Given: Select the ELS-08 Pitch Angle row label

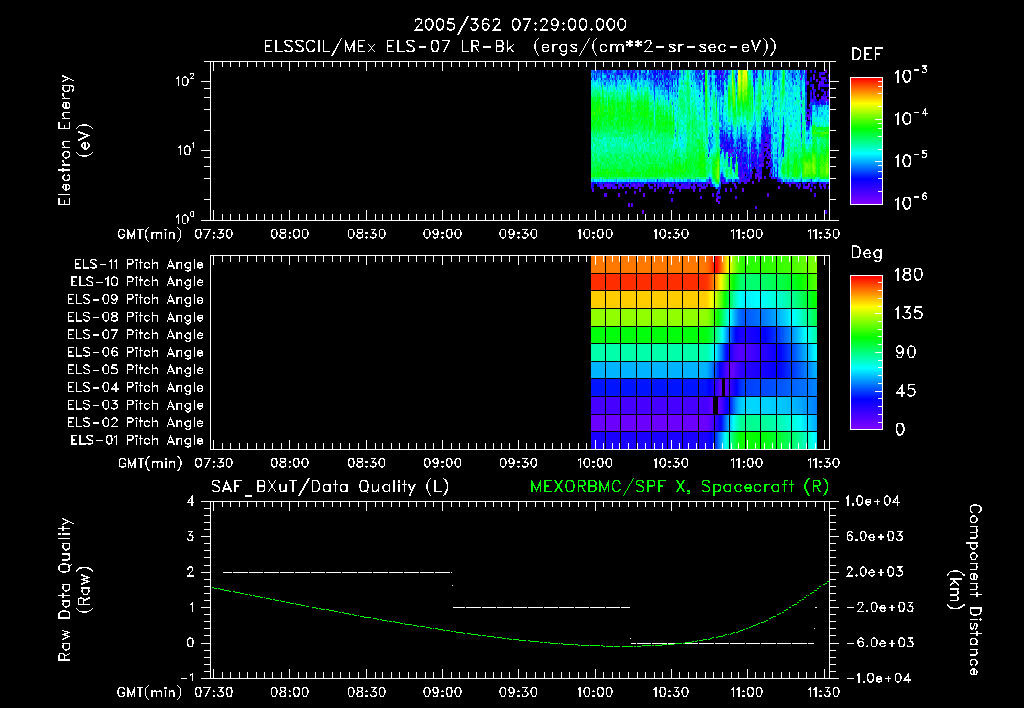Looking at the screenshot, I should 135,317.
